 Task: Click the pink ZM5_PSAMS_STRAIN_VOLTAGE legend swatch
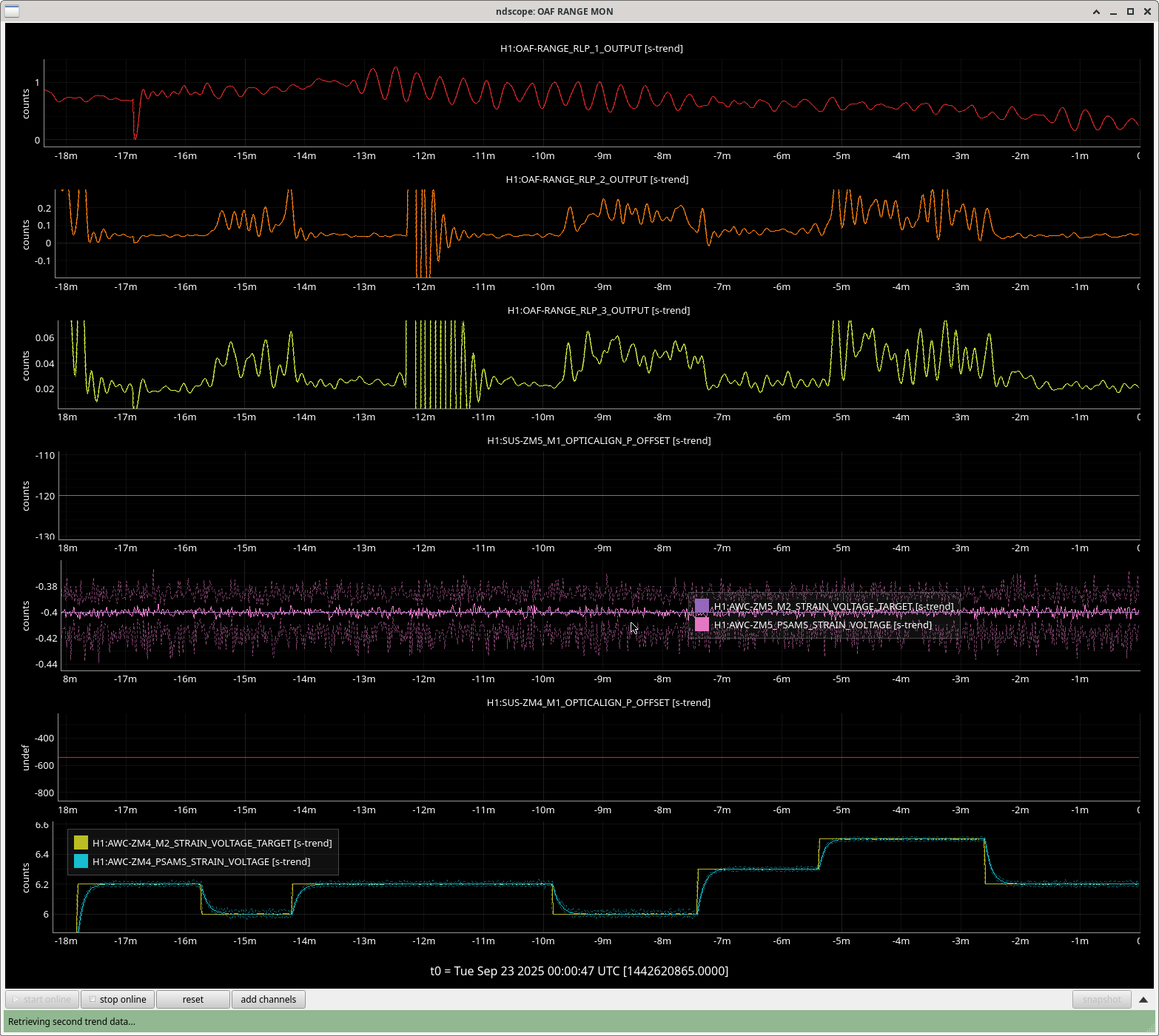[702, 625]
